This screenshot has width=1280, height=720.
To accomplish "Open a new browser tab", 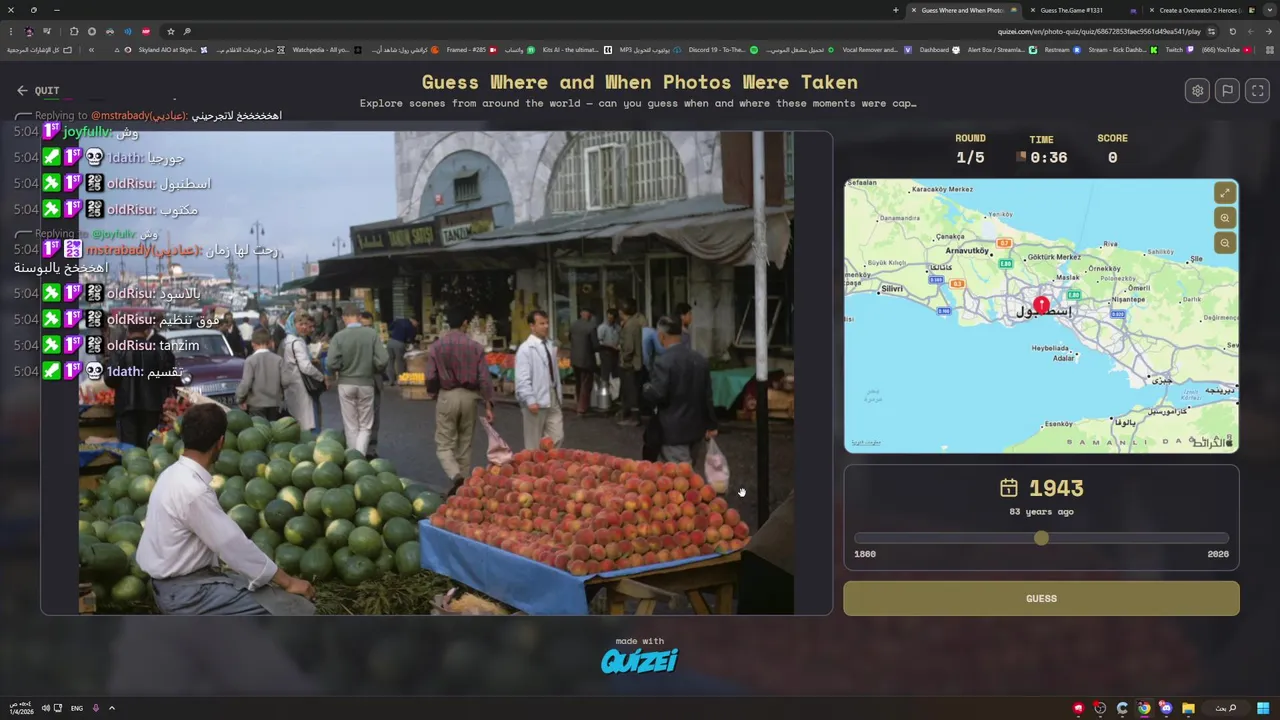I will tap(896, 10).
